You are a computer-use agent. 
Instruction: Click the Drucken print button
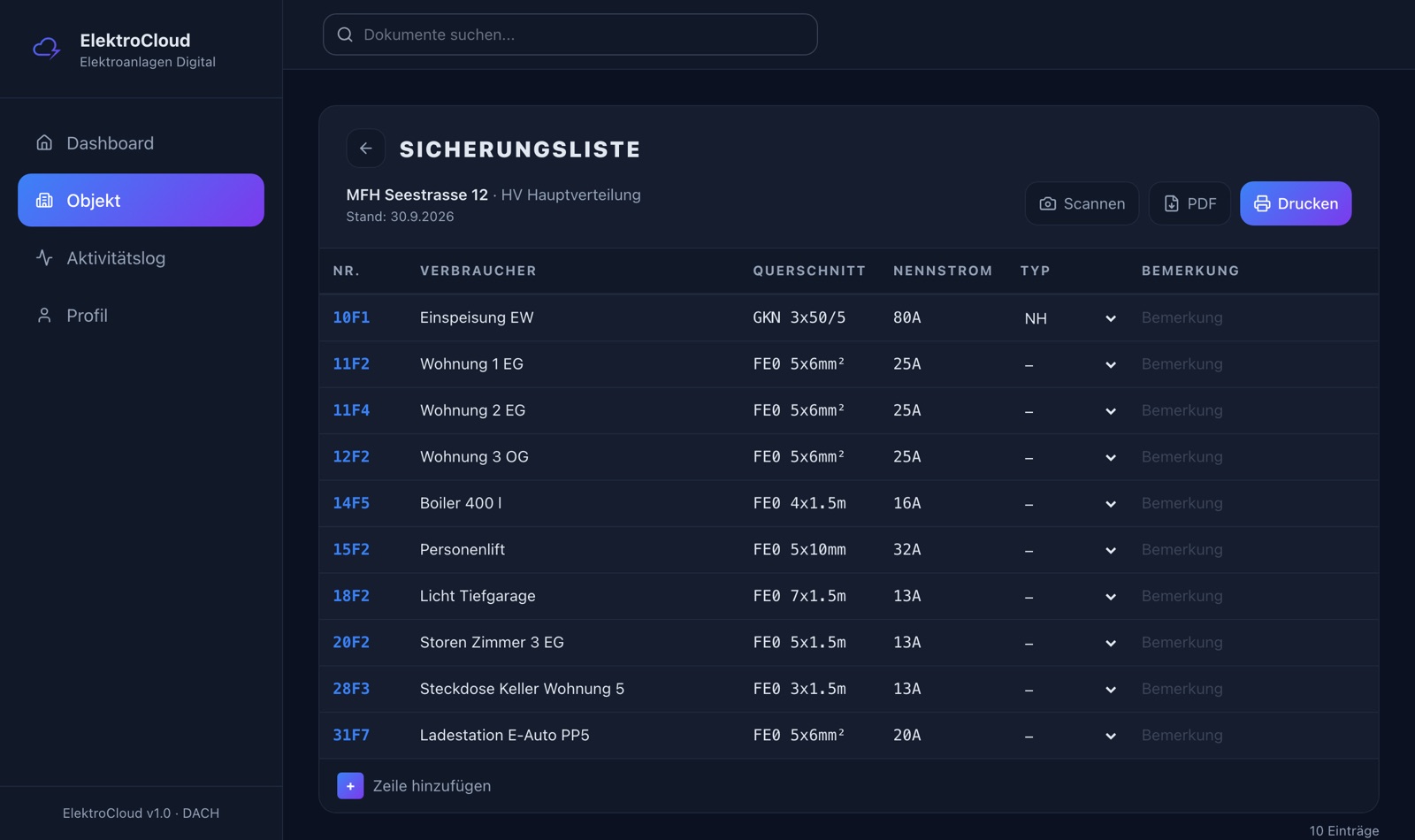[x=1296, y=203]
